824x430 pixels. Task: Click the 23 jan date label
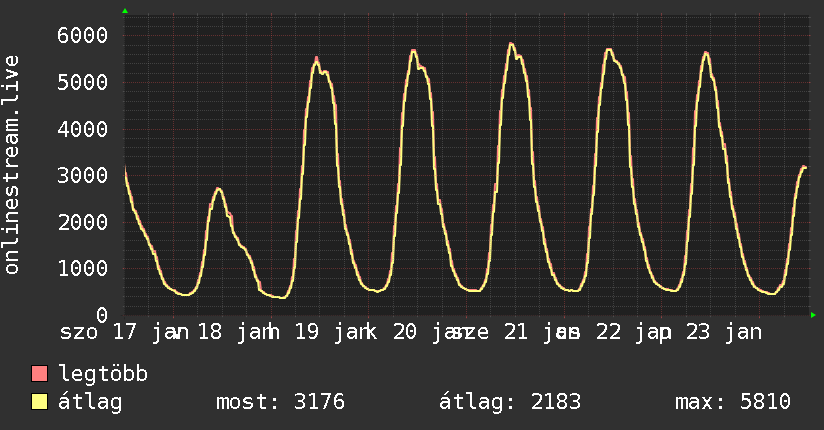724,333
